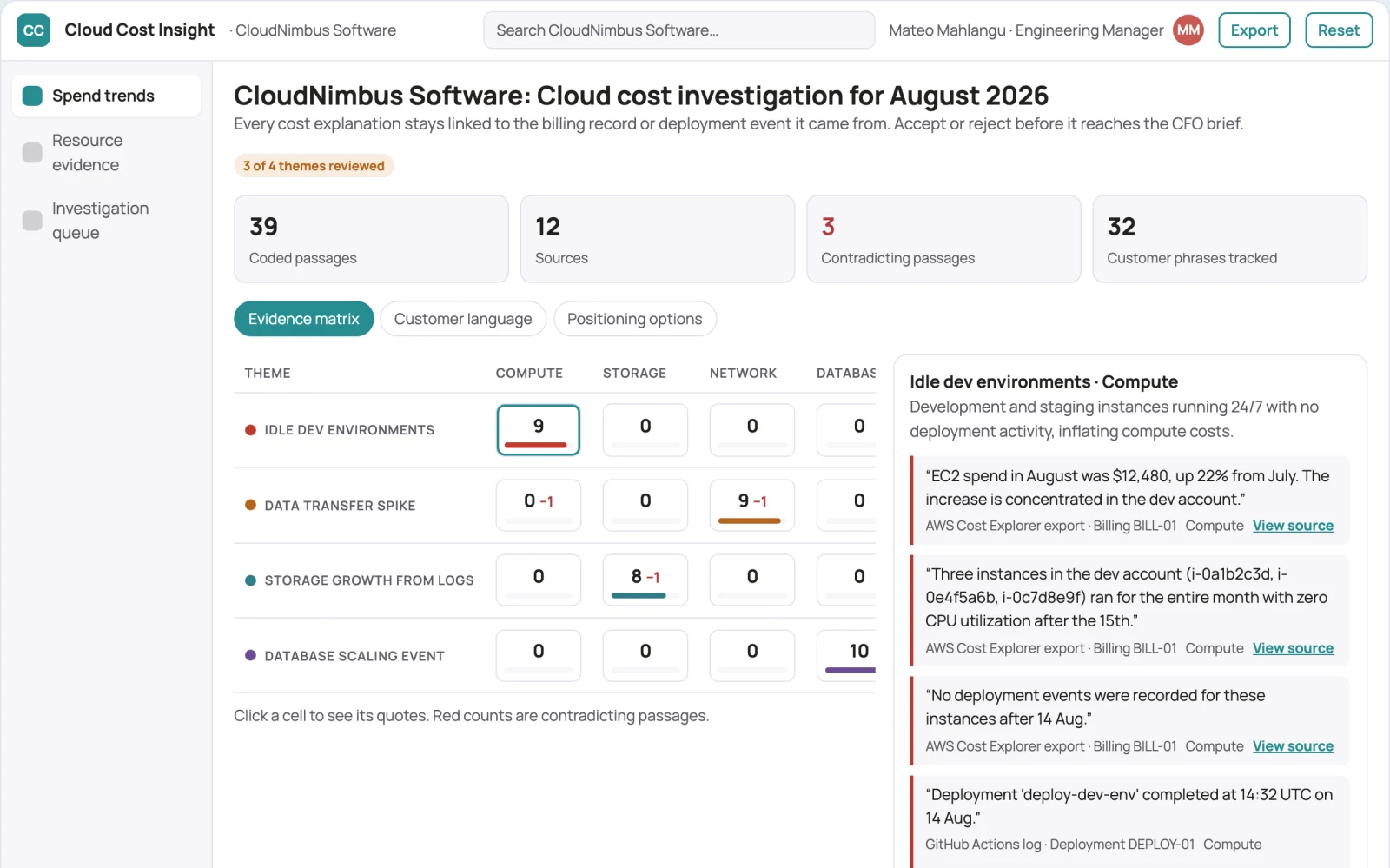Image resolution: width=1390 pixels, height=868 pixels.
Task: Open Resource evidence in the sidebar
Action: tap(106, 153)
